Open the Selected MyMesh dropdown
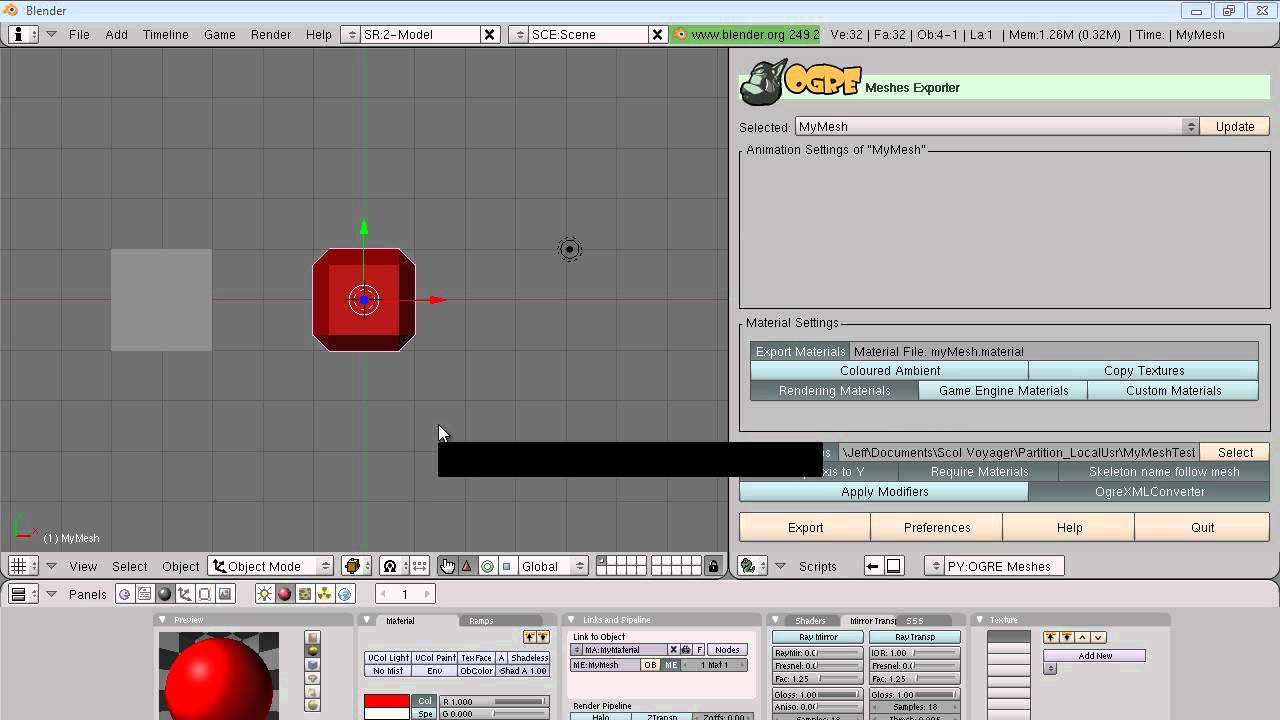The height and width of the screenshot is (720, 1280). [x=996, y=127]
